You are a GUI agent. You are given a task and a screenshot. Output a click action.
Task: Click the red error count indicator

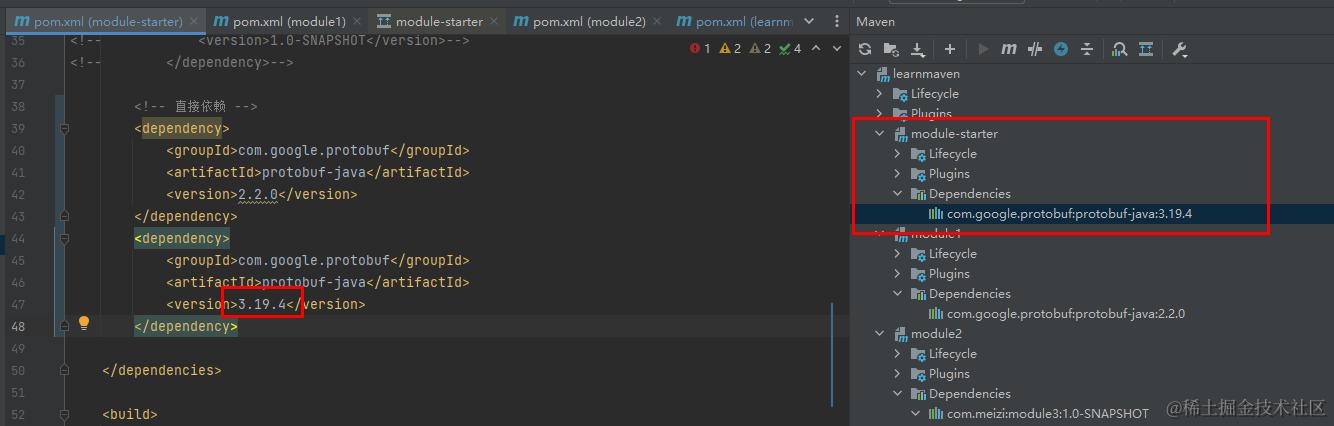click(x=700, y=48)
